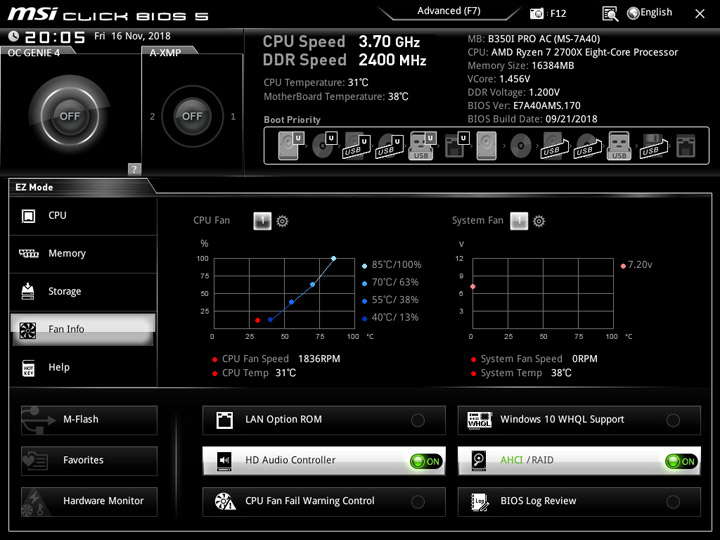Viewport: 720px width, 540px height.
Task: Click the BIOS log document icon
Action: pos(479,501)
